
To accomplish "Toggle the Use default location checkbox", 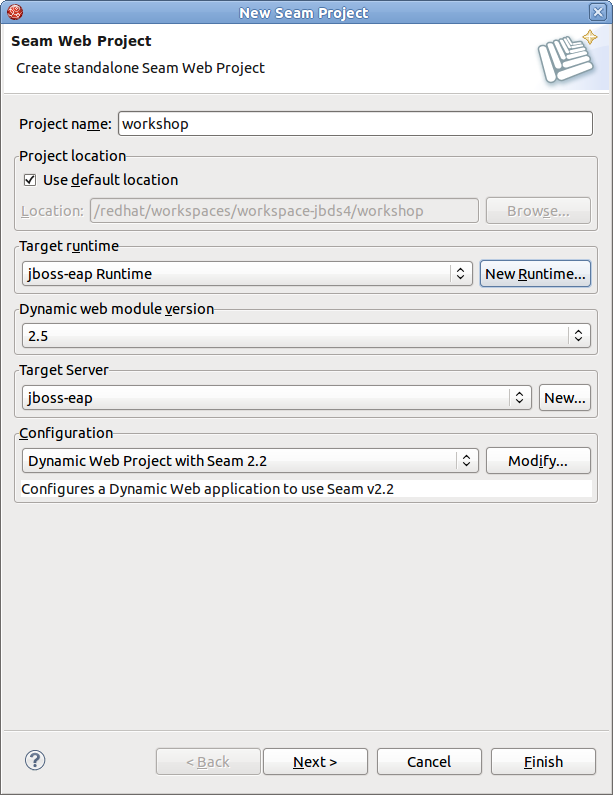I will [x=30, y=180].
